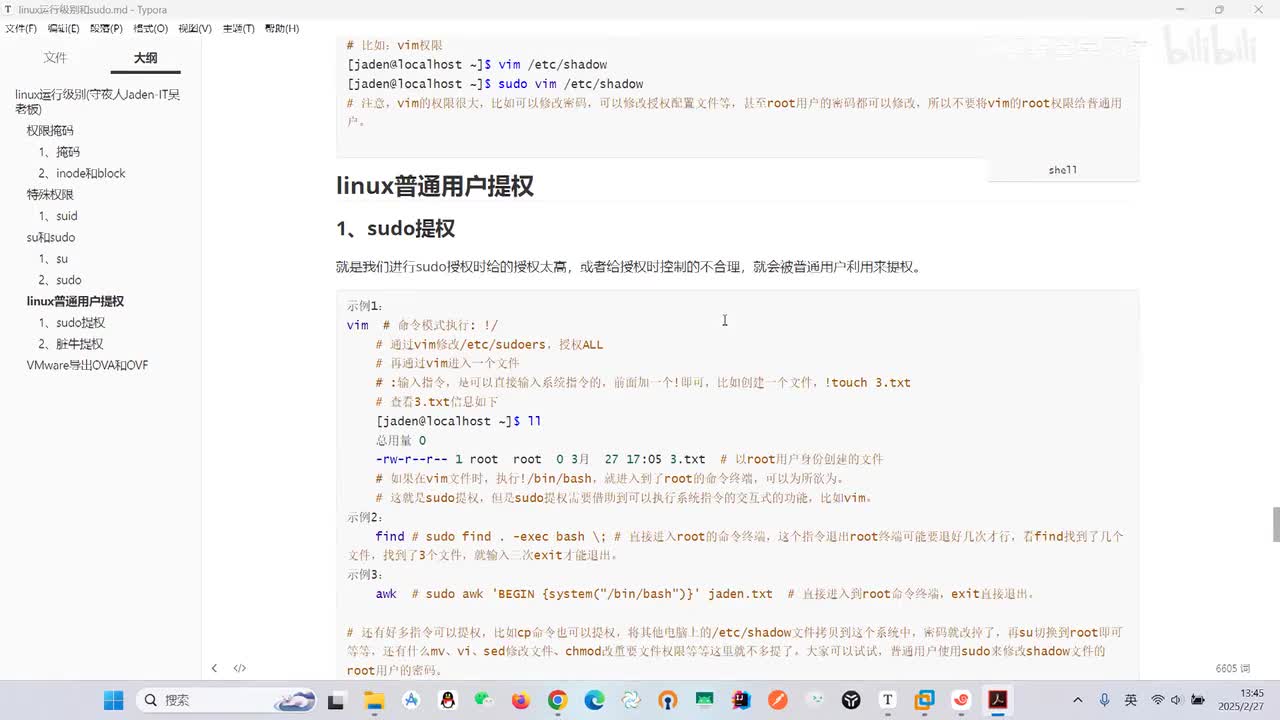1280x720 pixels.
Task: Launch the QQ penguin taskbar icon
Action: (447, 700)
